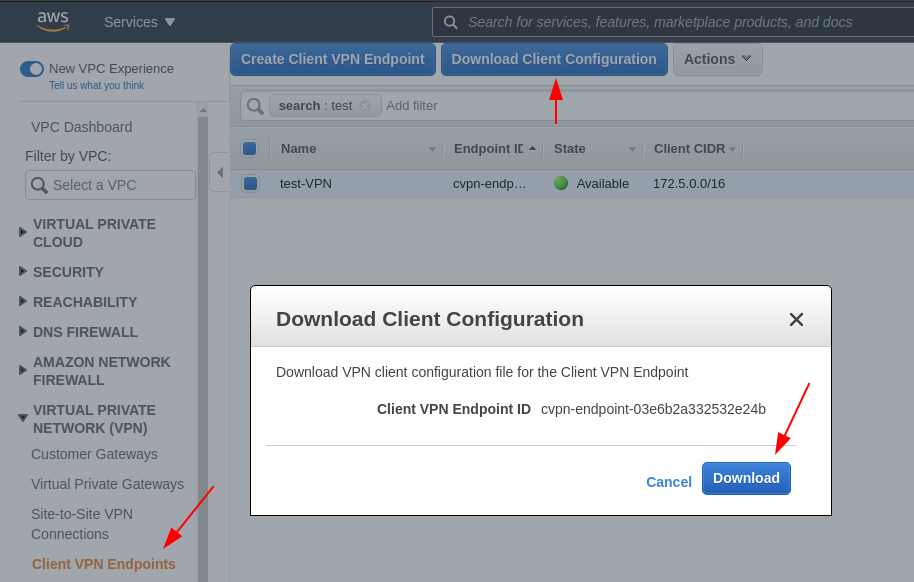Close the Download Client Configuration dialog
This screenshot has width=914, height=582.
coord(796,320)
